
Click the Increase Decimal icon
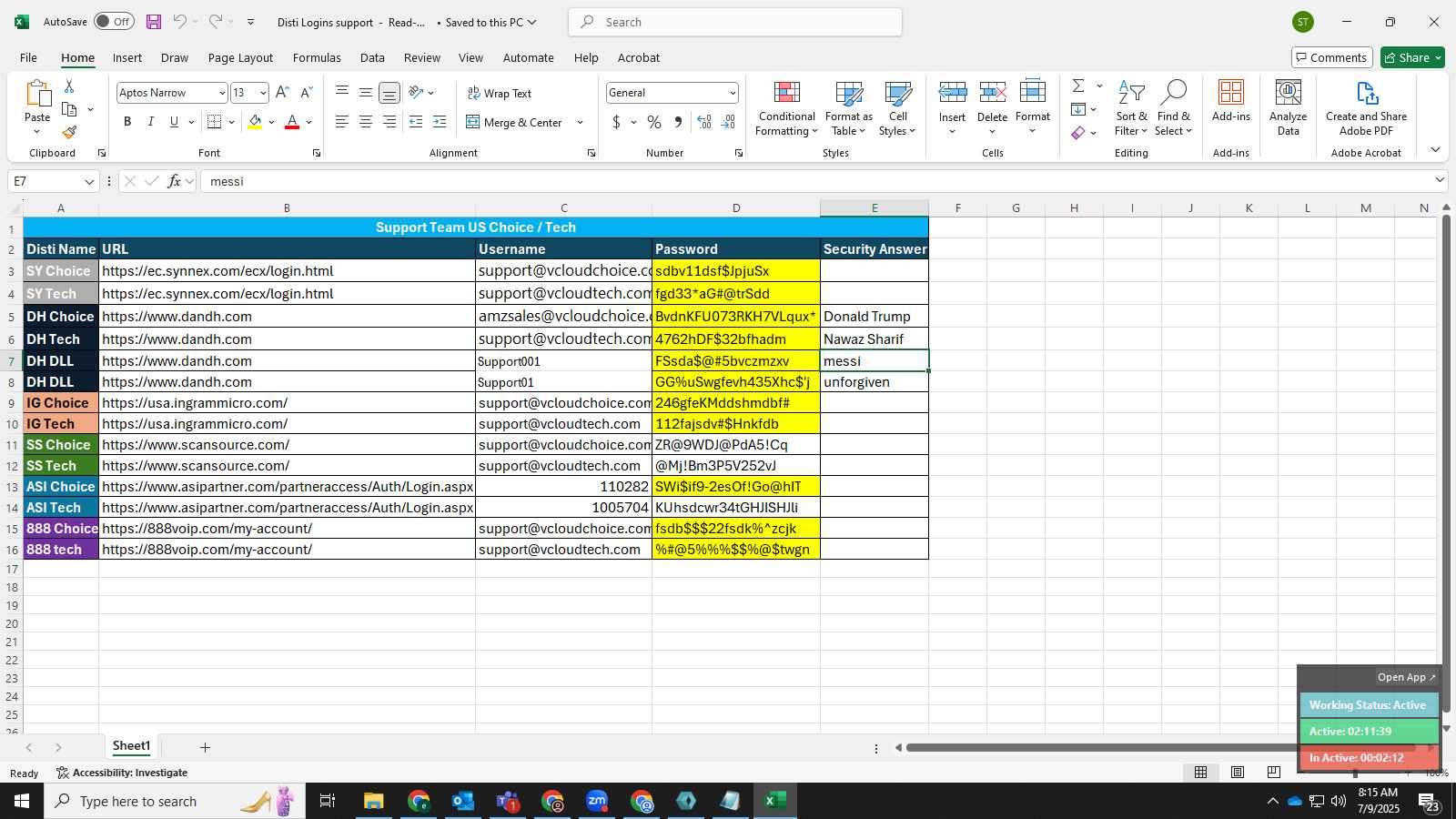(x=704, y=122)
